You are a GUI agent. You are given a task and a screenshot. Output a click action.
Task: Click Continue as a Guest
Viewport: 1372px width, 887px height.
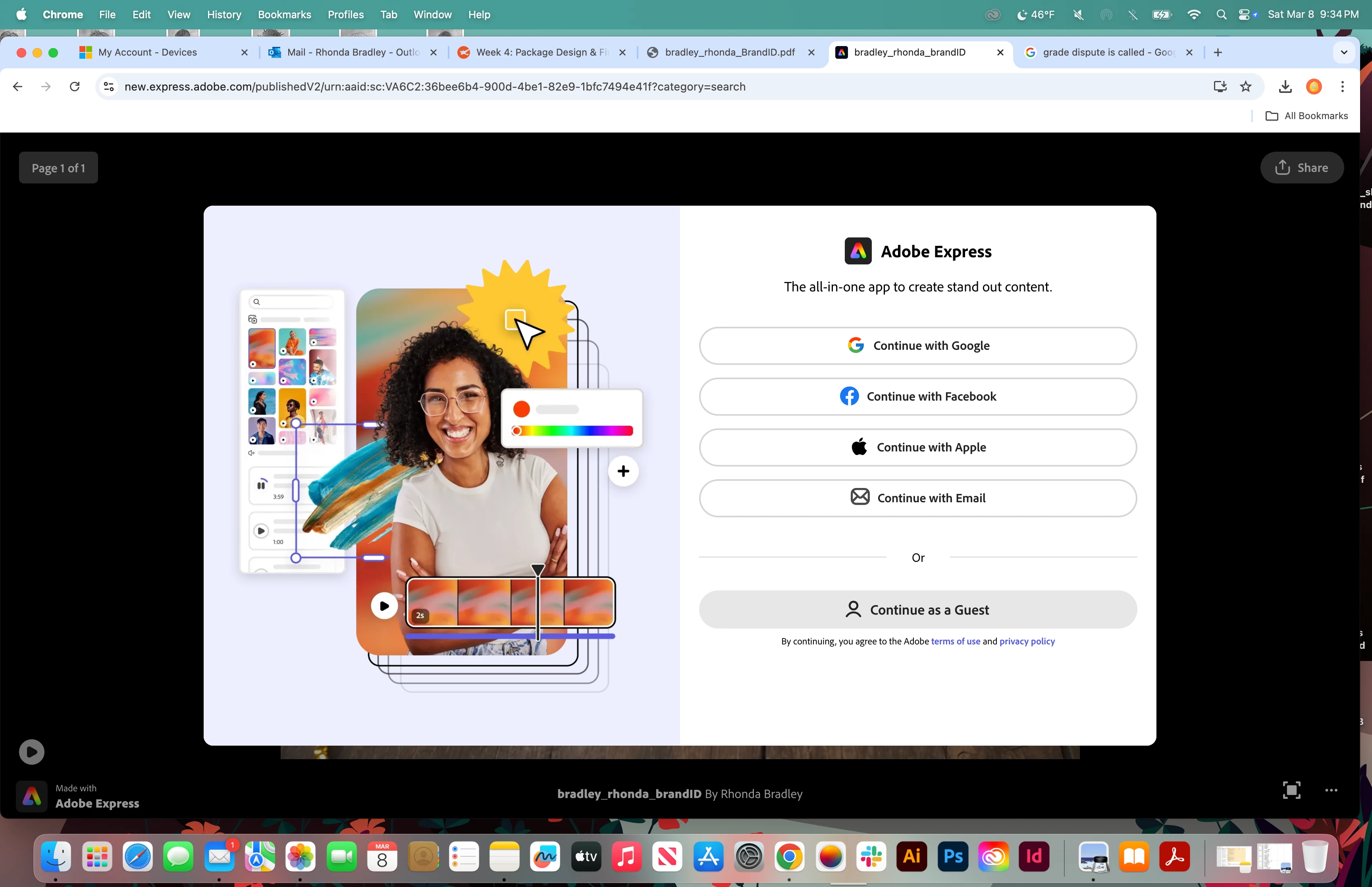pos(917,609)
